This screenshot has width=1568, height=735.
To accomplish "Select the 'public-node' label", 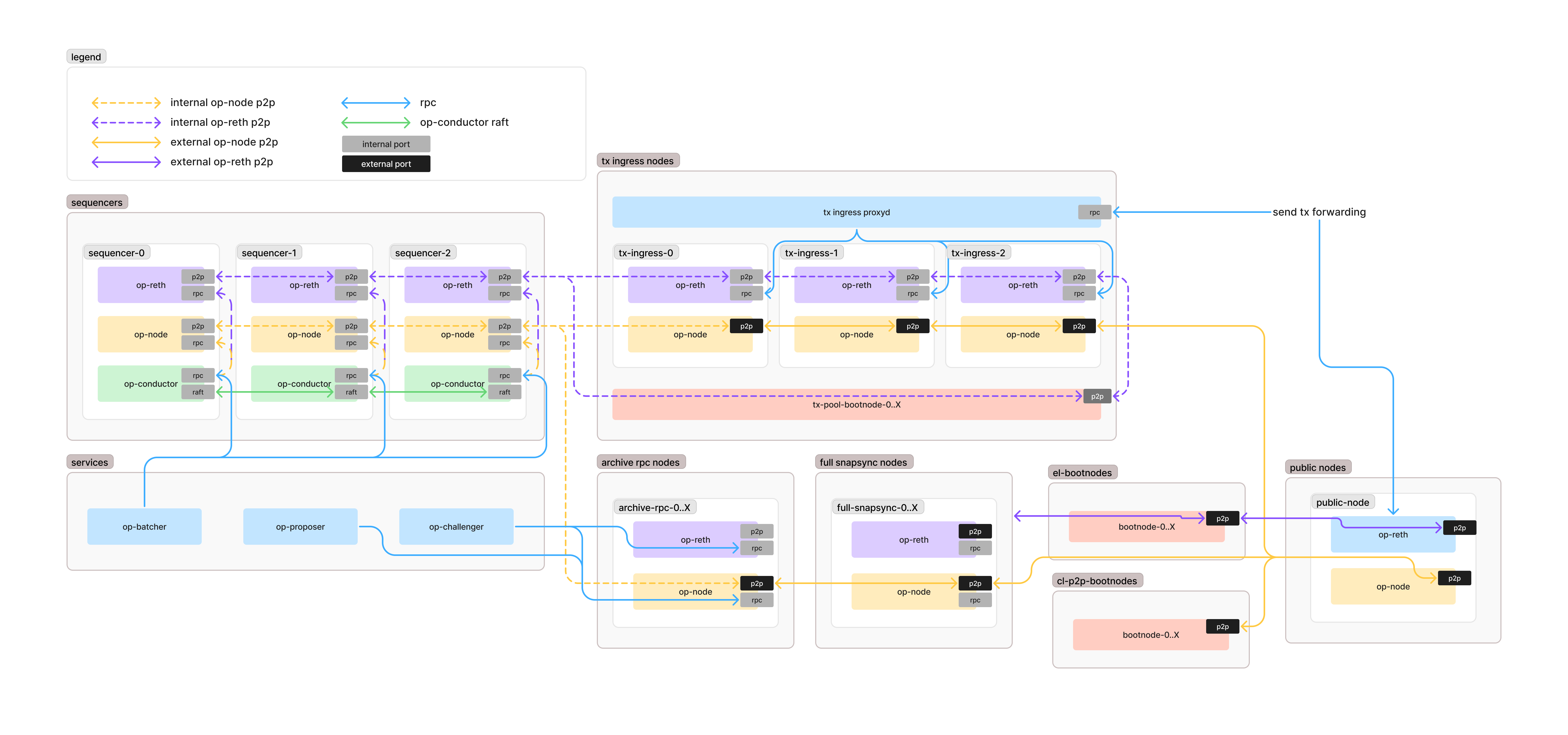I will click(x=1343, y=502).
